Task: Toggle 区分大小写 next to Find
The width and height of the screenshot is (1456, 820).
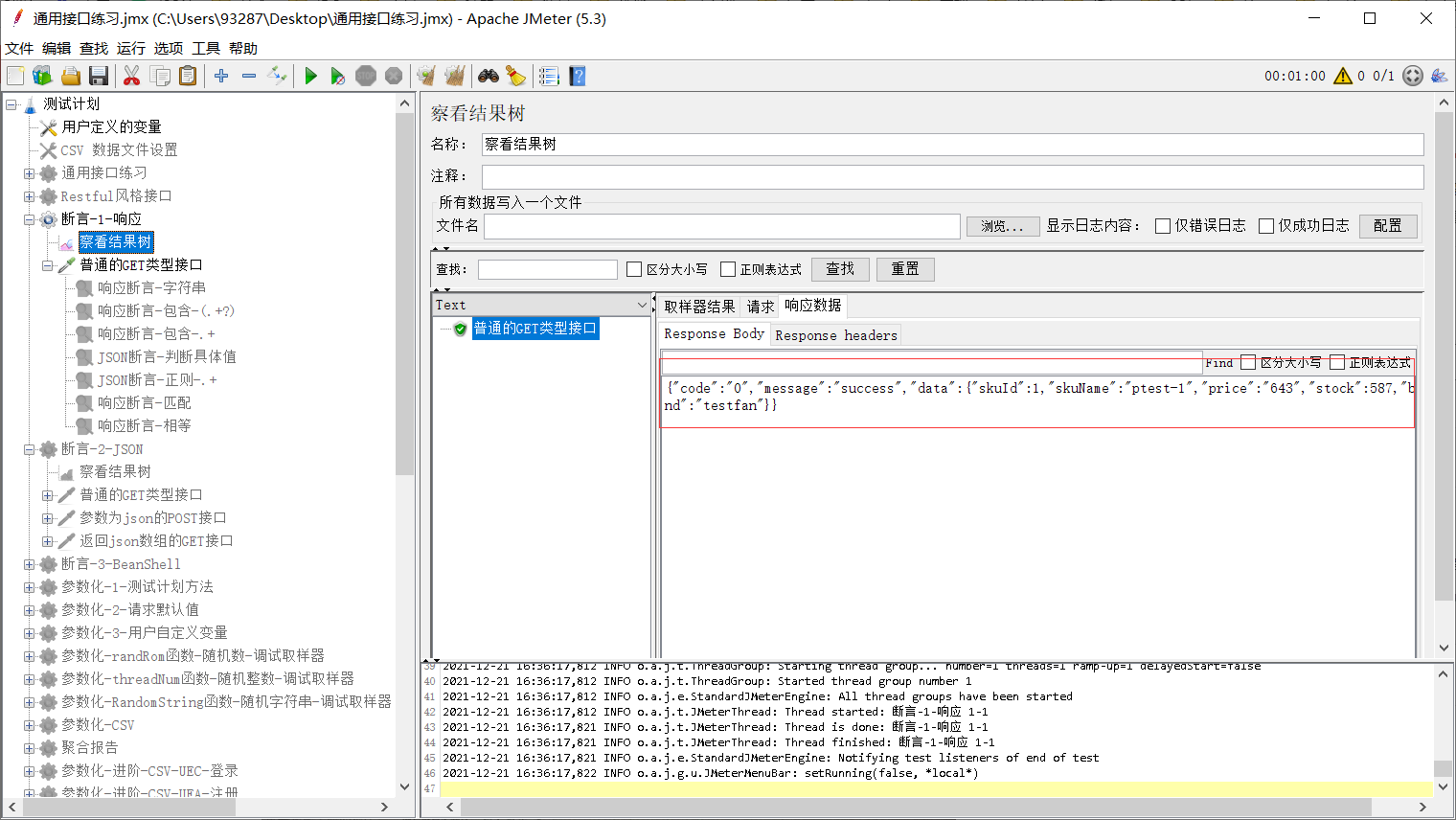Action: [1248, 362]
